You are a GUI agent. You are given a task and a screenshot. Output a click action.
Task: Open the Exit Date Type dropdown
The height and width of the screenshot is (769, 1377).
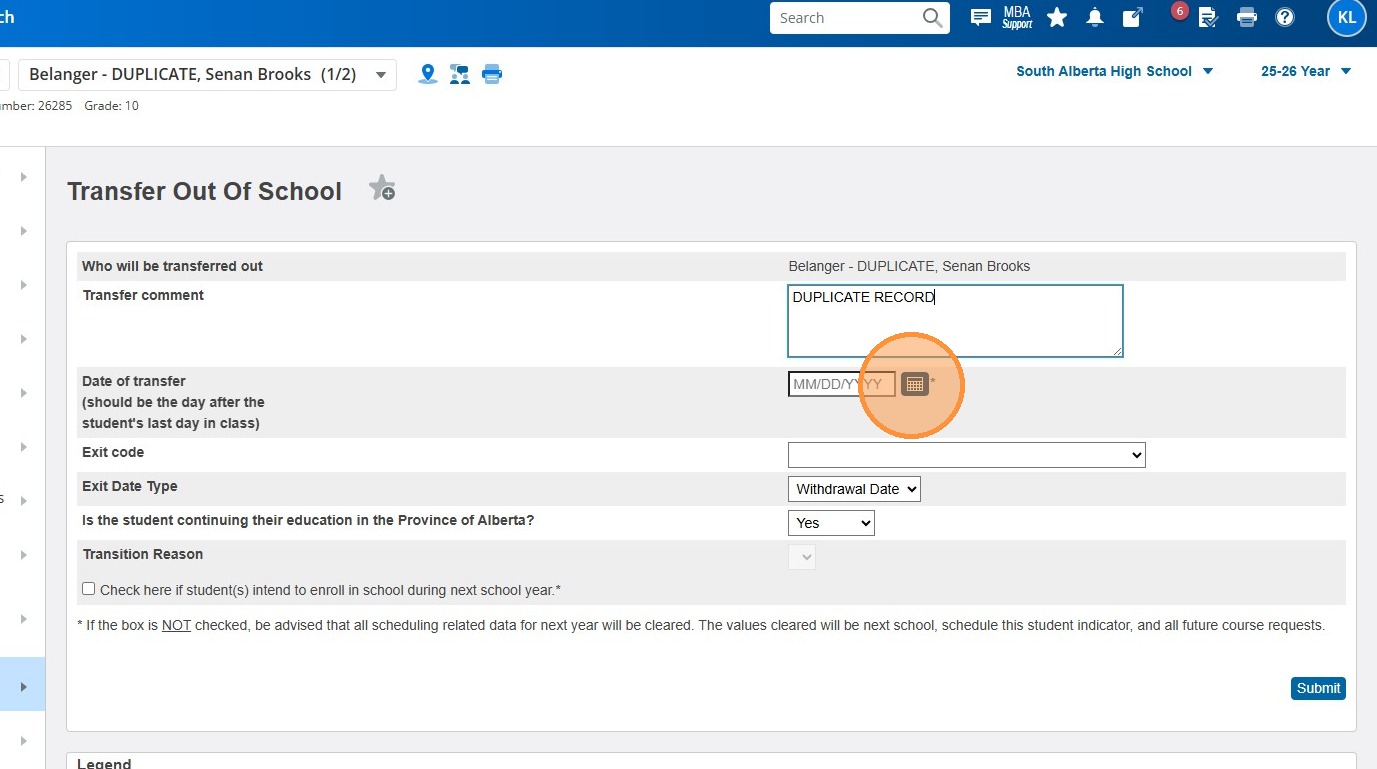[x=854, y=489]
